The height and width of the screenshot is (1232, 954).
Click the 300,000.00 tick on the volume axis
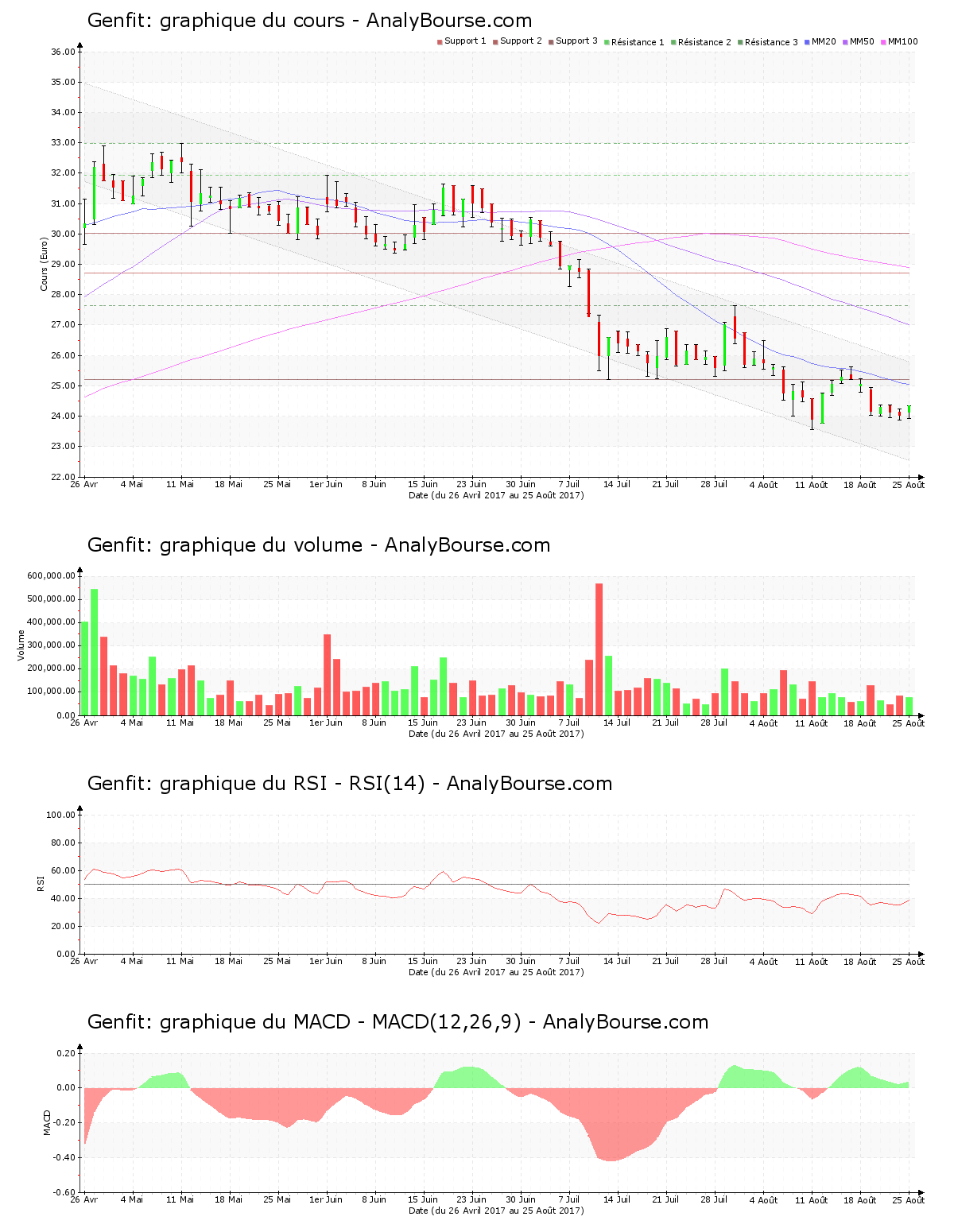click(51, 646)
